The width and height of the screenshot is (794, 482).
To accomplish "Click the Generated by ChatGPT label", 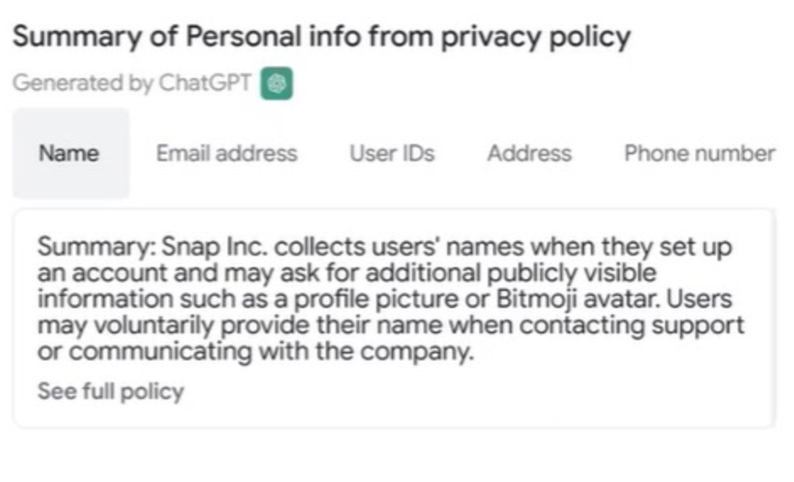I will pos(133,84).
